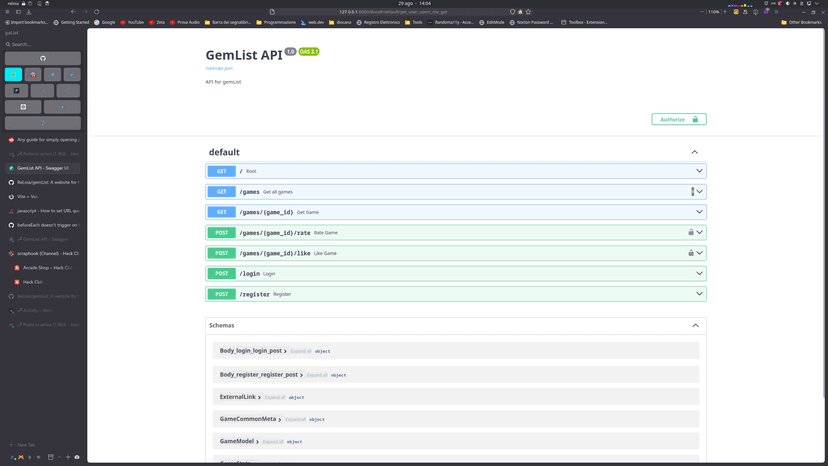The width and height of the screenshot is (828, 466).
Task: Open the /openapi.json link
Action: click(219, 68)
